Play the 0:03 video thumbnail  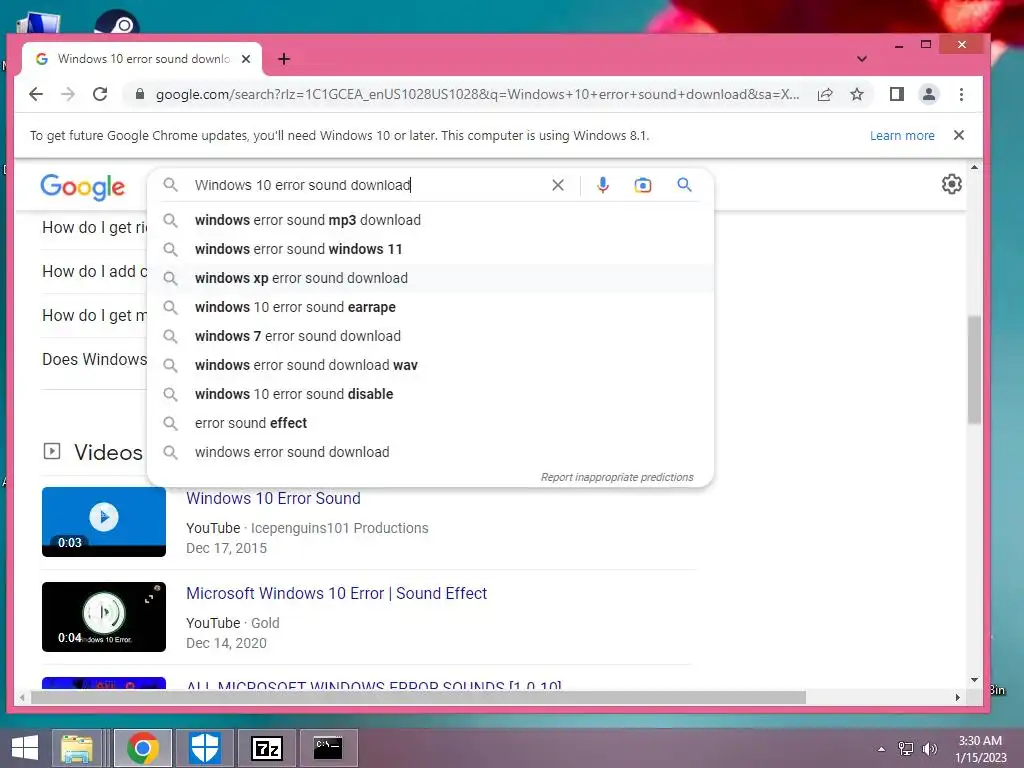click(x=104, y=522)
